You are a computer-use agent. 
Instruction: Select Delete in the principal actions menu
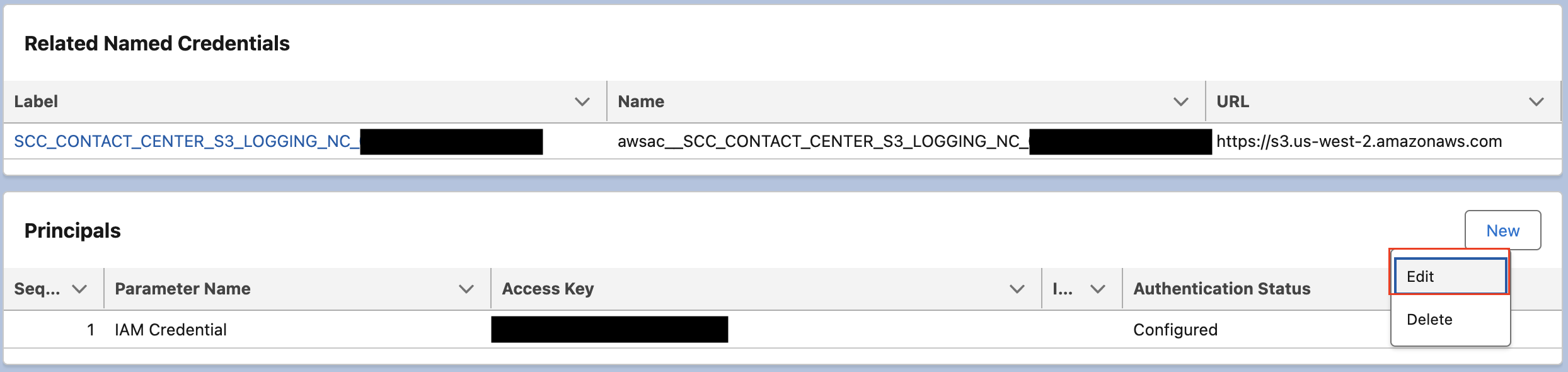tap(1429, 320)
